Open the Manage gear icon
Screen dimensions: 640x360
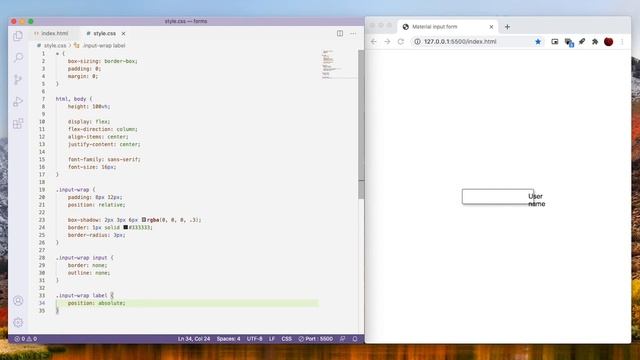[x=18, y=322]
